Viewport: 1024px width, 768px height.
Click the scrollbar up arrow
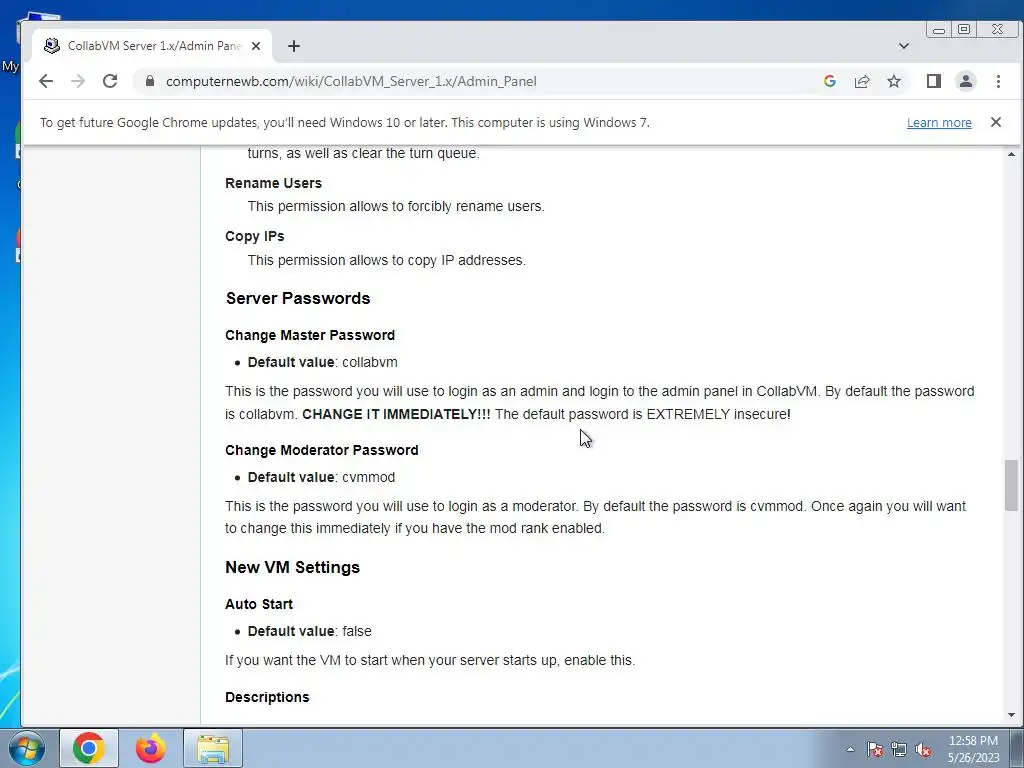click(x=1011, y=154)
